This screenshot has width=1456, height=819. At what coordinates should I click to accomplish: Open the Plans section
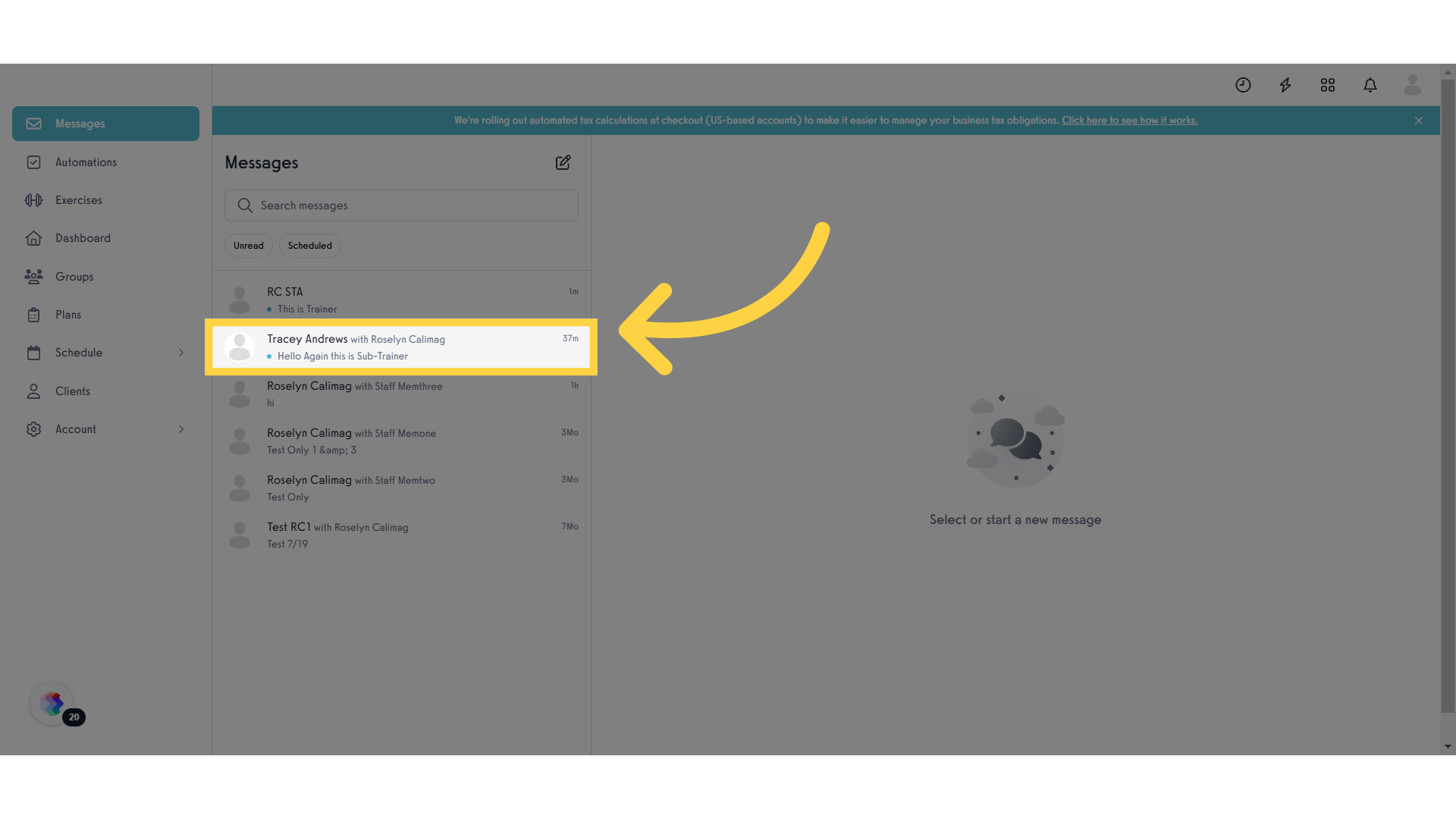coord(68,315)
